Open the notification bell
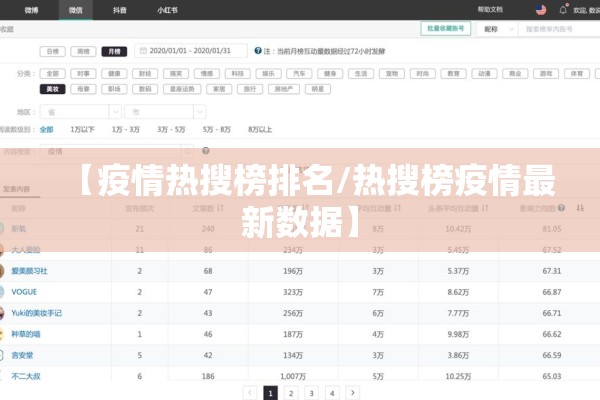Viewport: 600px width, 400px height. tap(563, 10)
